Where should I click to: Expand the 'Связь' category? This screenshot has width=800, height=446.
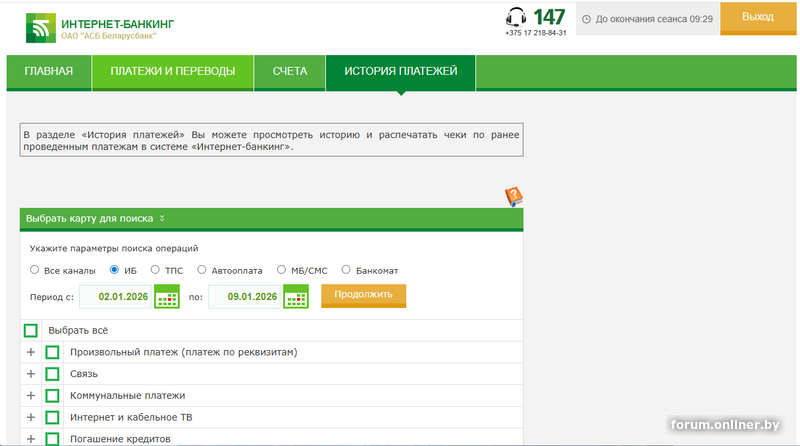31,374
